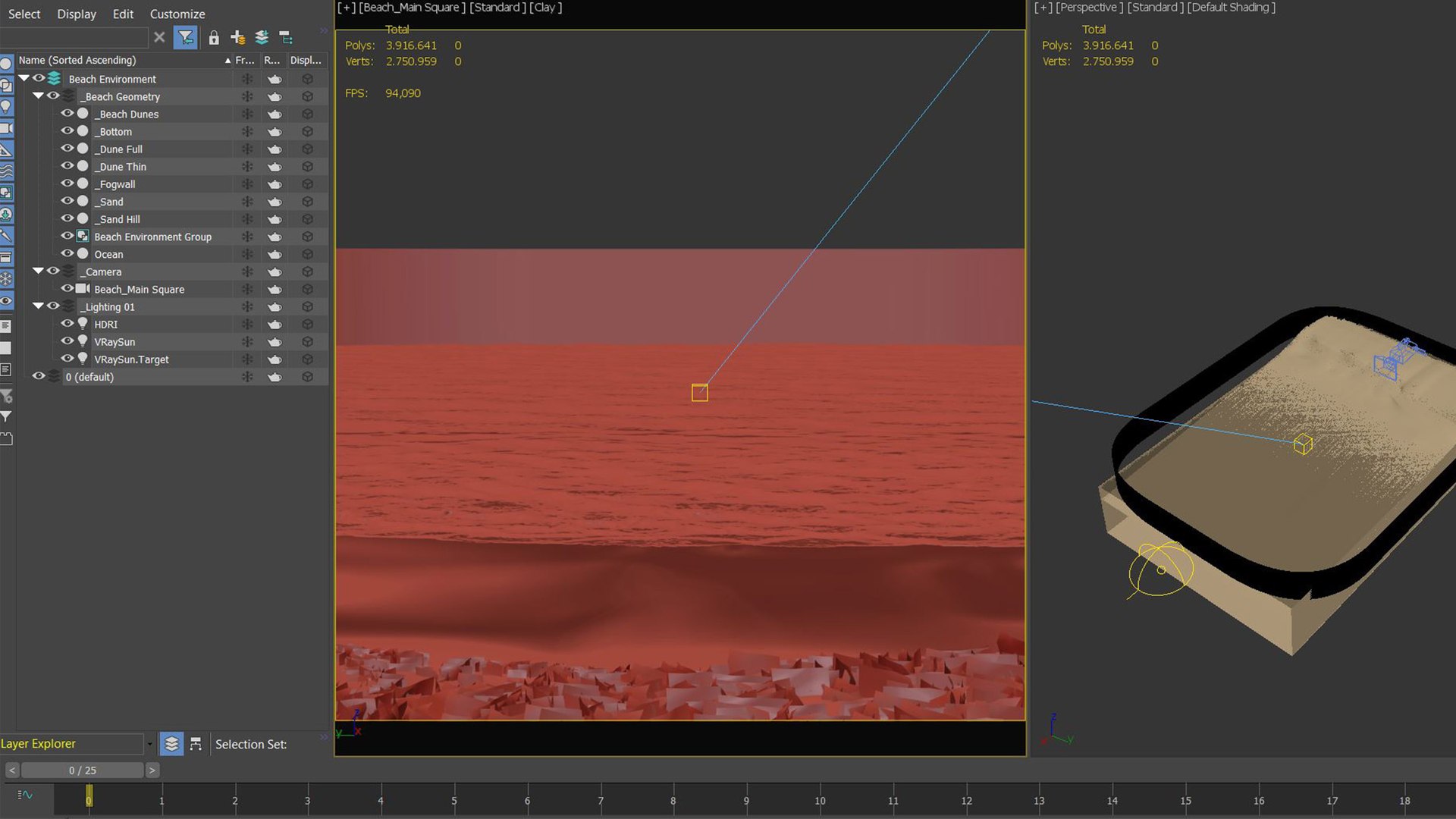Click frame 10 on the timeline

coord(820,800)
